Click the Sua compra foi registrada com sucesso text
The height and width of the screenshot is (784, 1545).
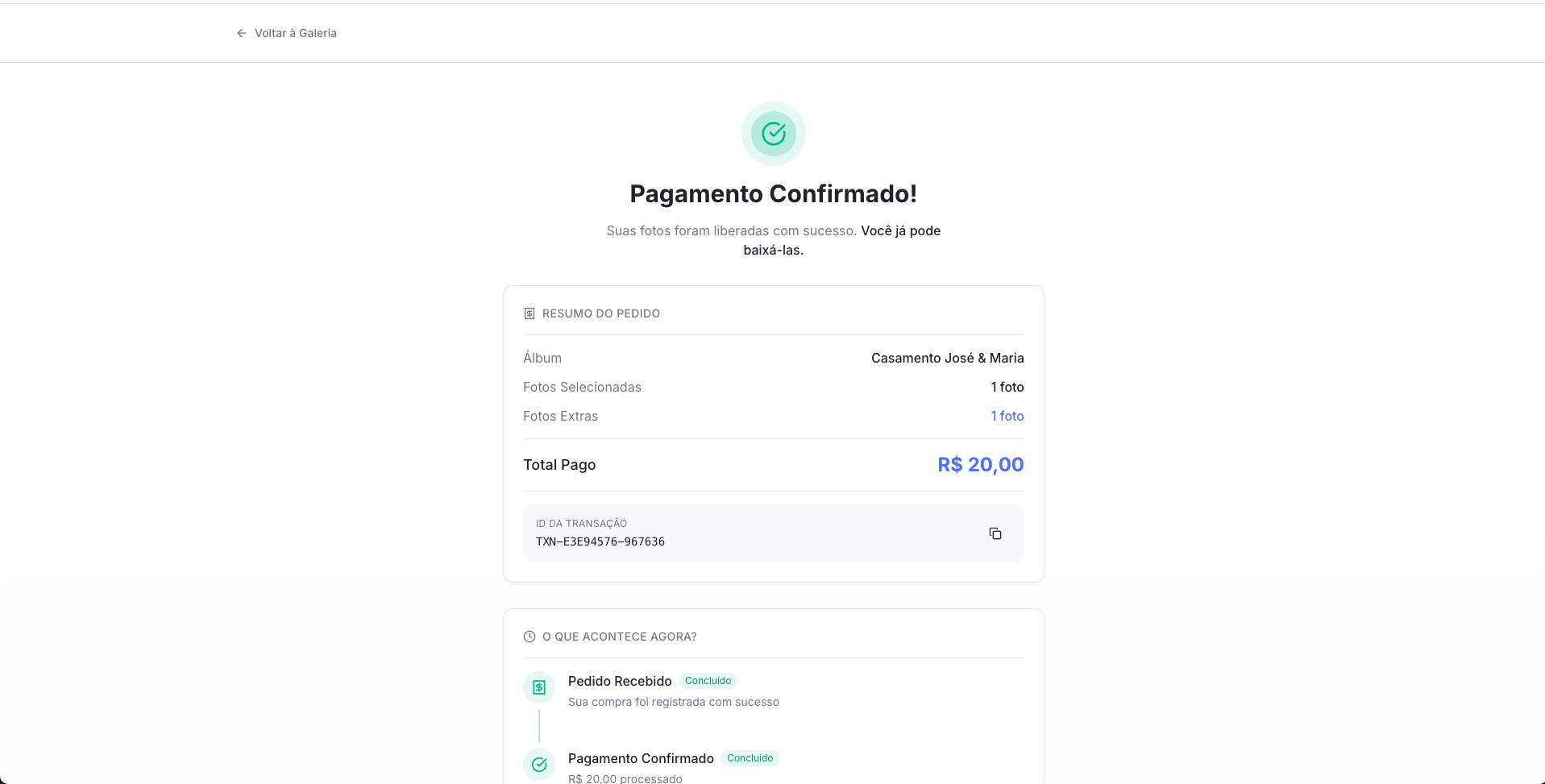pos(674,702)
